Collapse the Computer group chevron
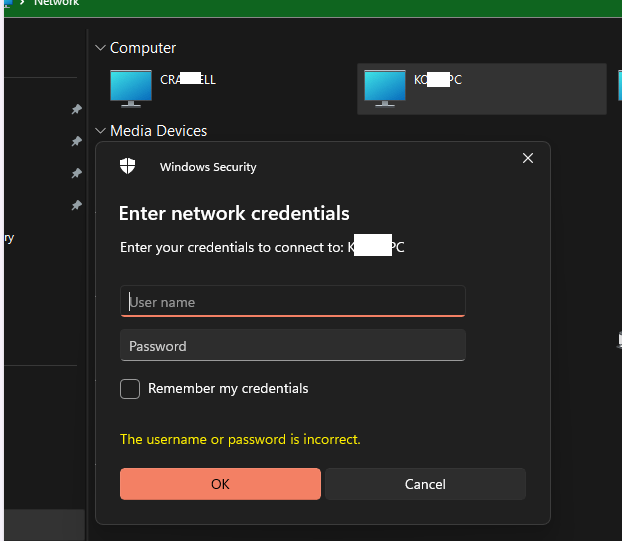Image resolution: width=623 pixels, height=541 pixels. click(x=101, y=48)
